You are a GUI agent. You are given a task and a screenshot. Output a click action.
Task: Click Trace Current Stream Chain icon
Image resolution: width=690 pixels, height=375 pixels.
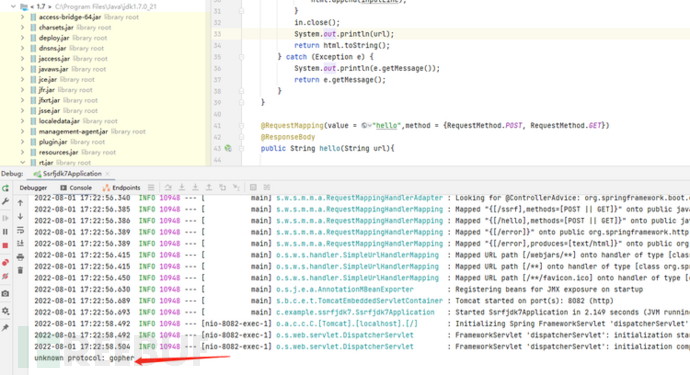click(267, 188)
